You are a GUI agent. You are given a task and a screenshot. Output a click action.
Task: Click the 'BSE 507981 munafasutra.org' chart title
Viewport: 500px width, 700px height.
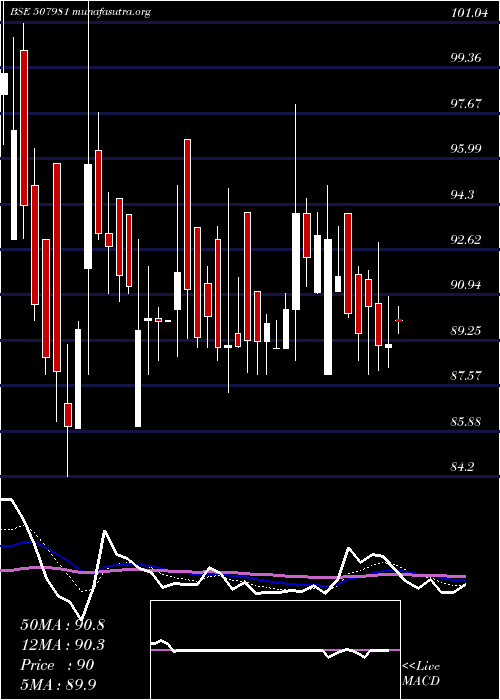tap(80, 12)
